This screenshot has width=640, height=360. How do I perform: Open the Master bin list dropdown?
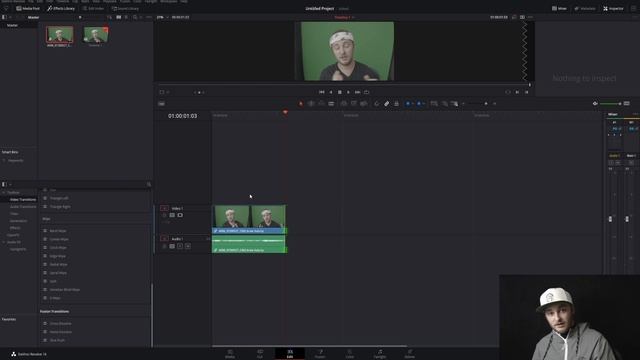(80, 17)
